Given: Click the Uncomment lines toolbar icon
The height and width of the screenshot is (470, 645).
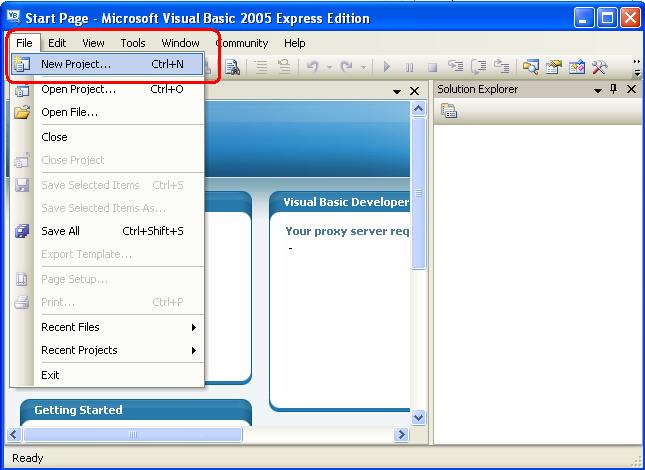Looking at the screenshot, I should coord(284,66).
